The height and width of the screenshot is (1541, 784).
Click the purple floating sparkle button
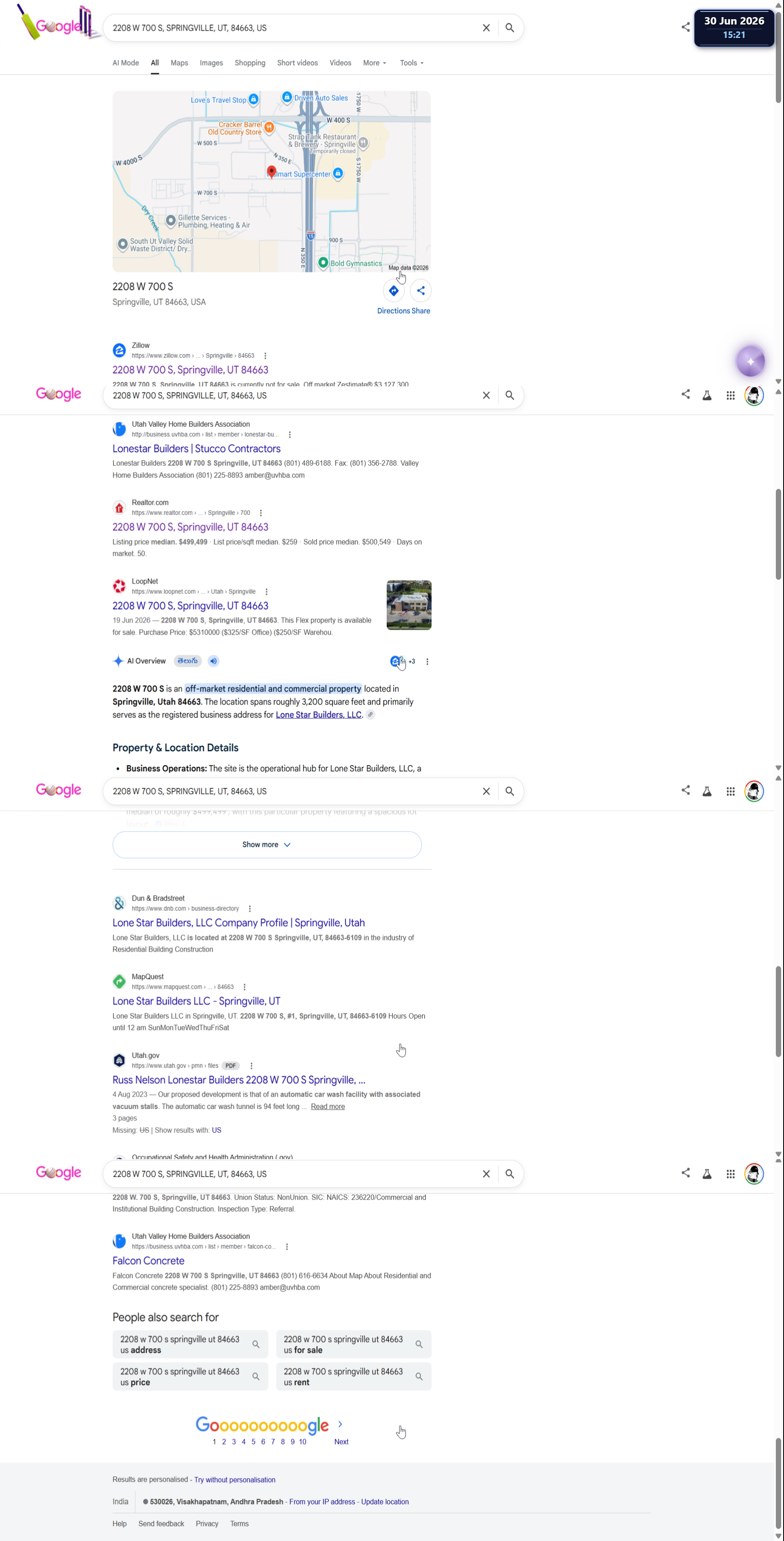point(751,361)
